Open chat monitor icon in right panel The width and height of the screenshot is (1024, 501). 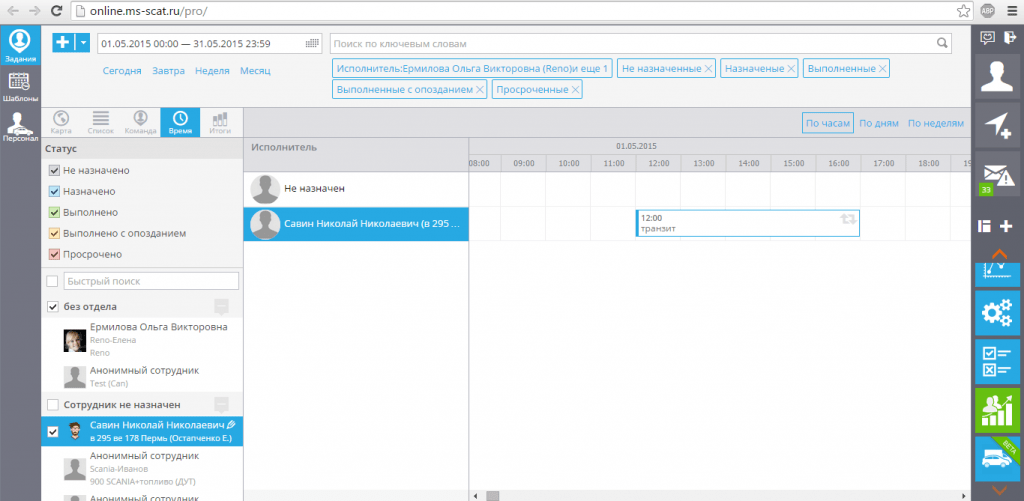pyautogui.click(x=987, y=38)
